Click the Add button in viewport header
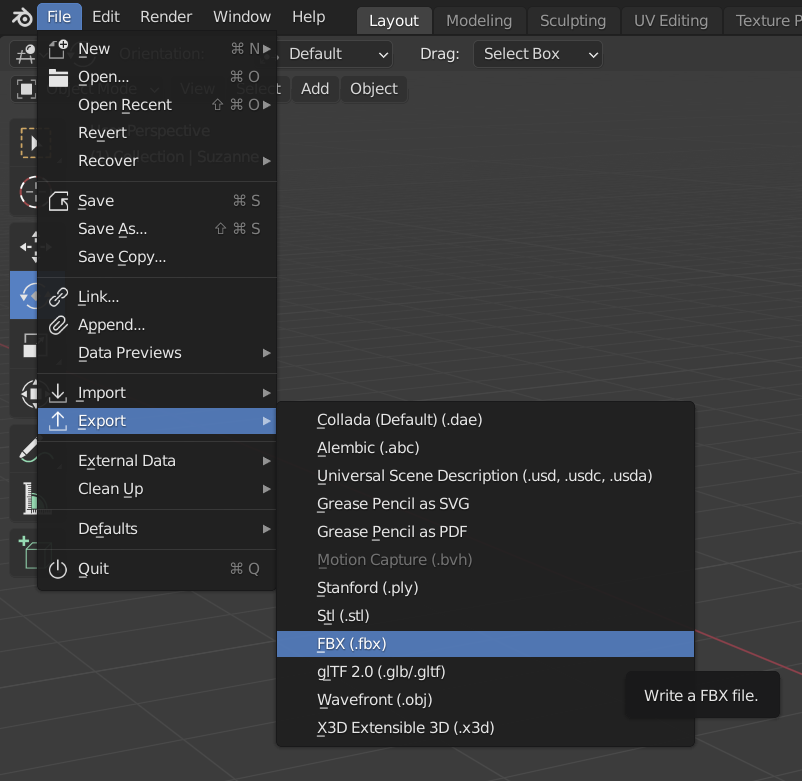 tap(315, 89)
